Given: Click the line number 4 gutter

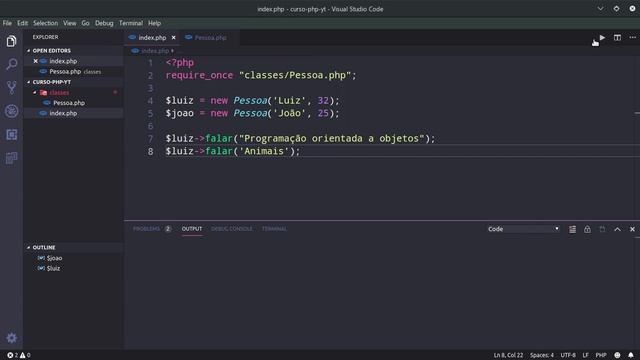Looking at the screenshot, I should (150, 101).
